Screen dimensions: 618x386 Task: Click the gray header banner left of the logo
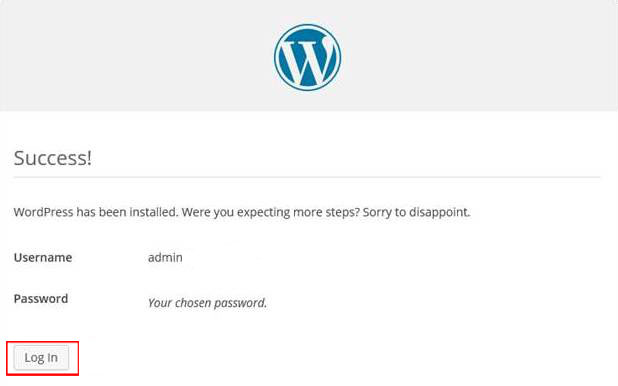[x=134, y=55]
